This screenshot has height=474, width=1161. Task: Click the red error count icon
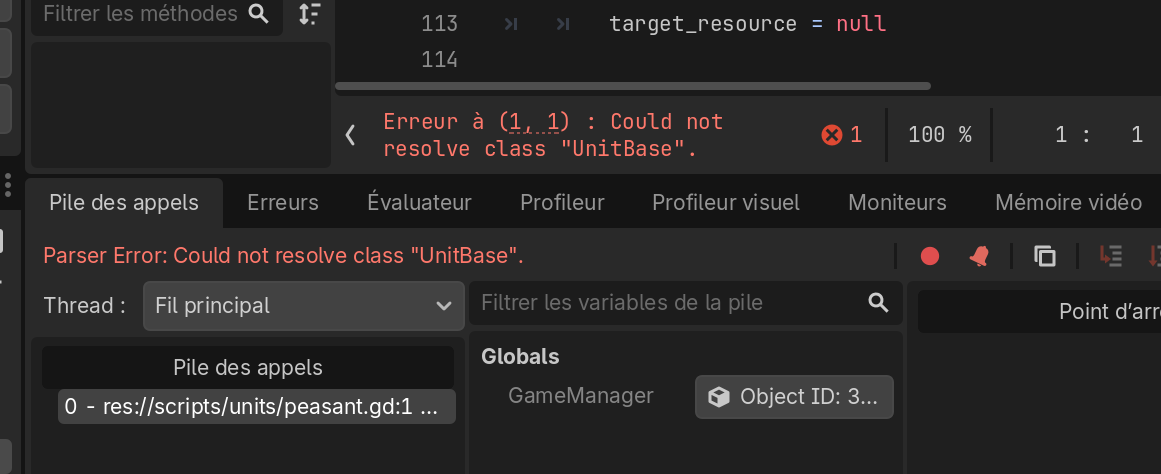click(832, 134)
